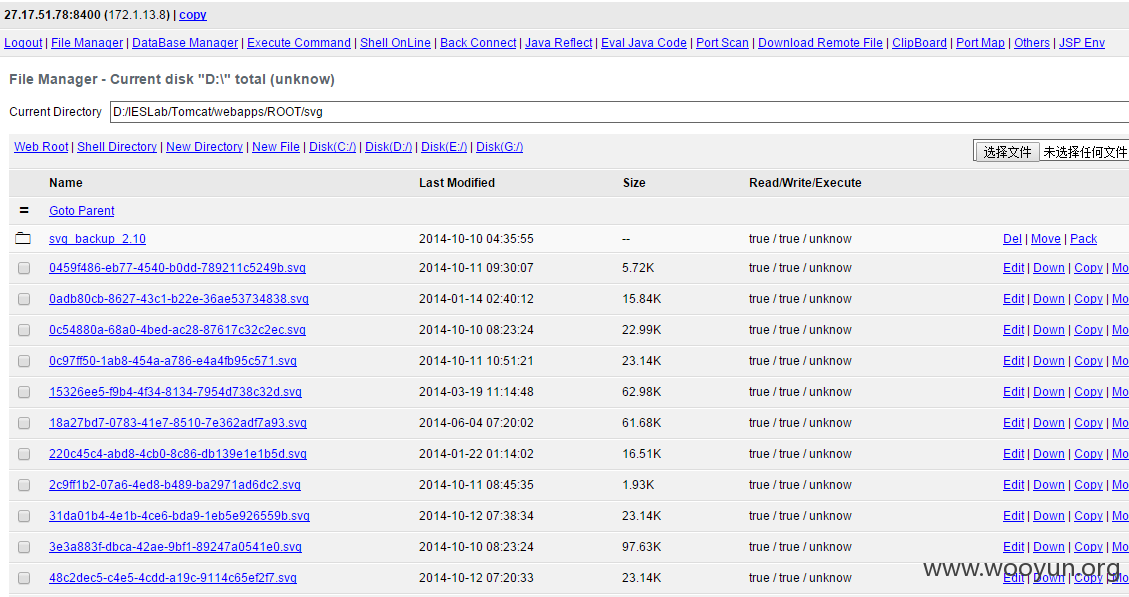Switch to Disk(E:/)

[x=444, y=146]
